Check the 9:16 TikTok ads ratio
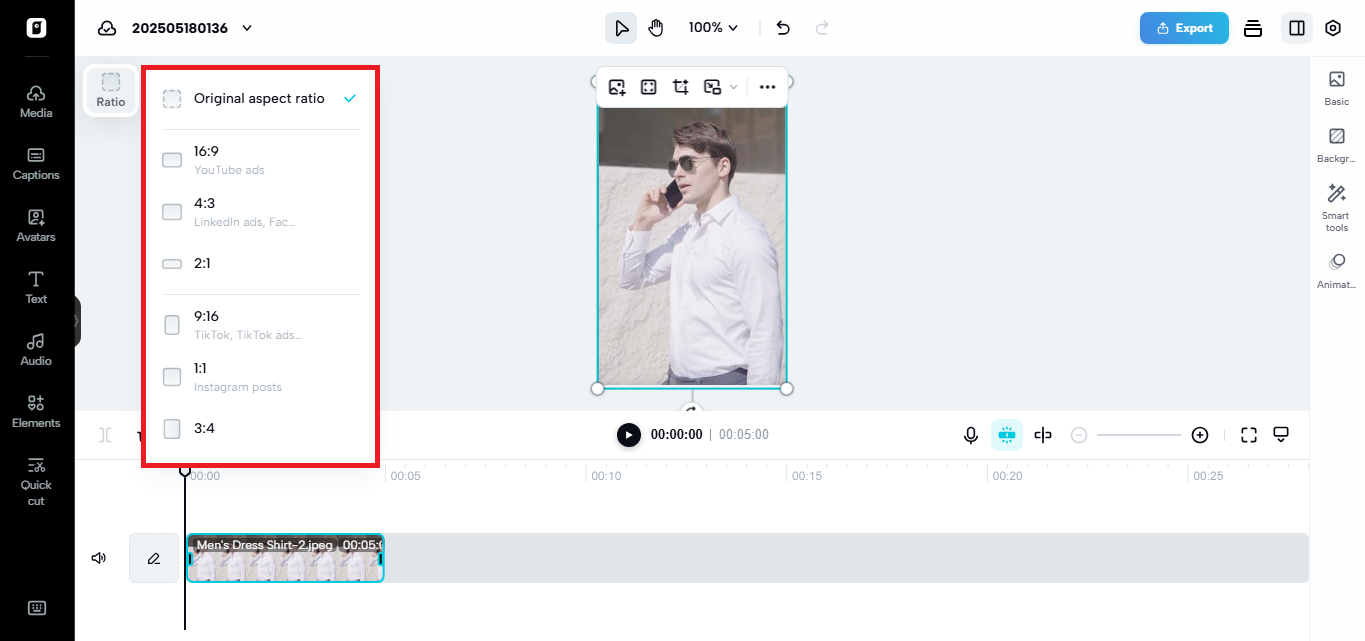The width and height of the screenshot is (1365, 641). click(171, 324)
